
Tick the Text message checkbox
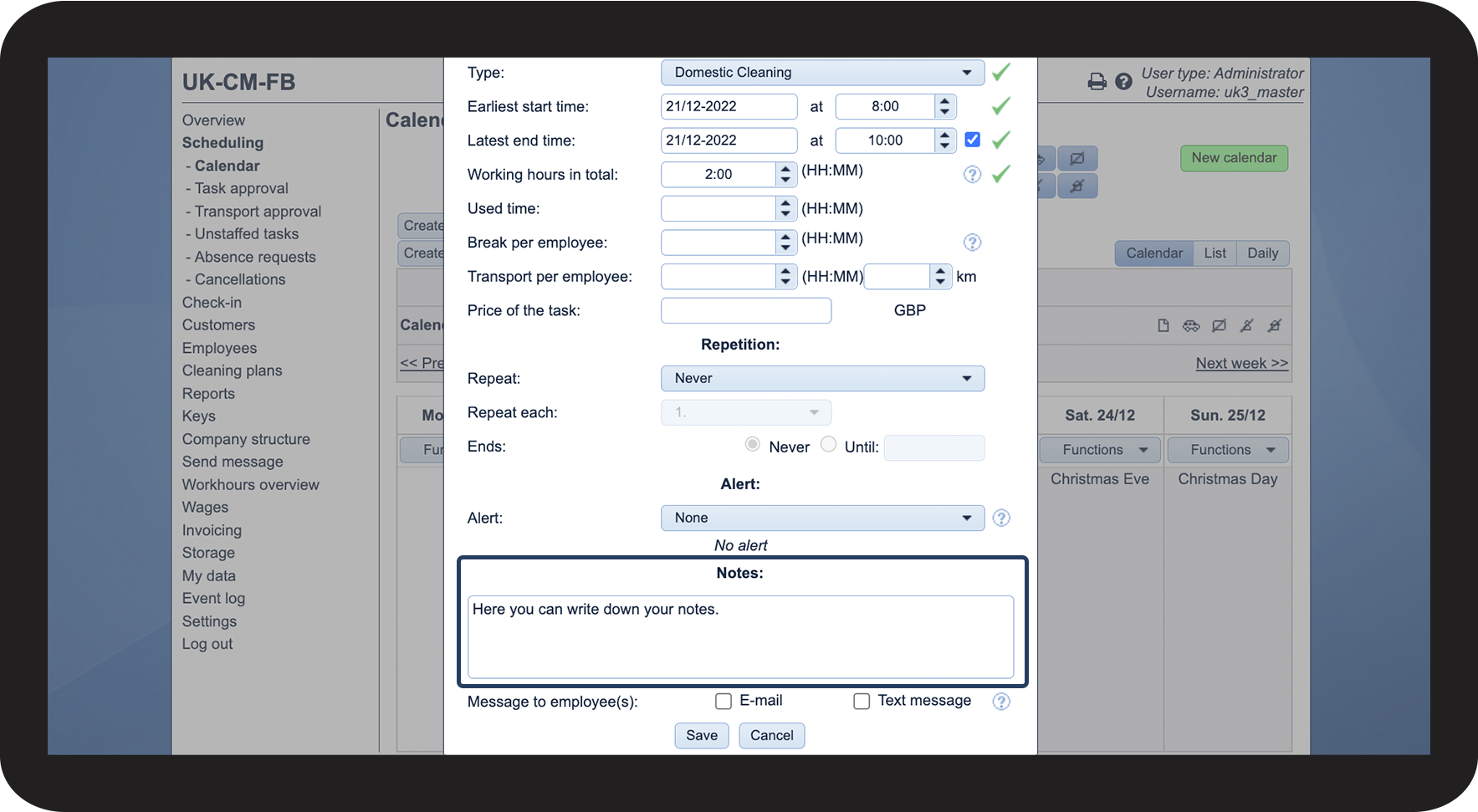[862, 701]
